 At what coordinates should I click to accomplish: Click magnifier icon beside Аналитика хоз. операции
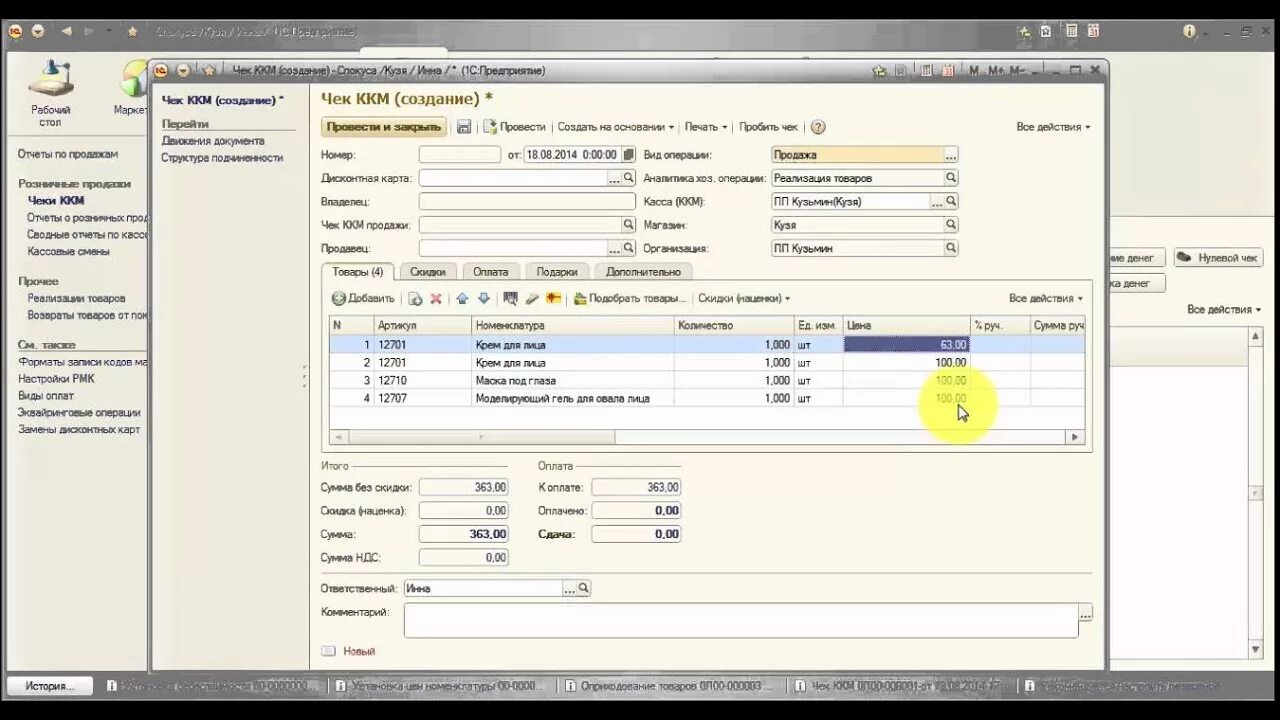point(951,178)
